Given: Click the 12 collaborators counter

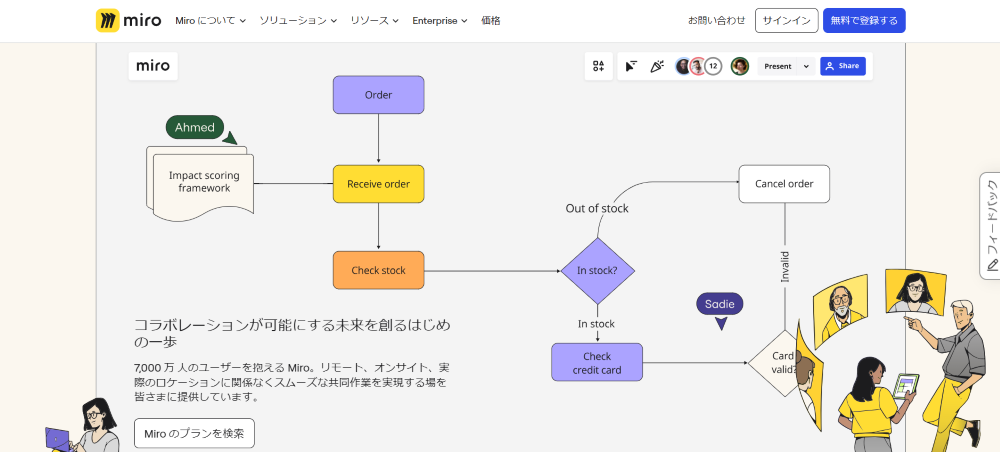Looking at the screenshot, I should (x=713, y=66).
